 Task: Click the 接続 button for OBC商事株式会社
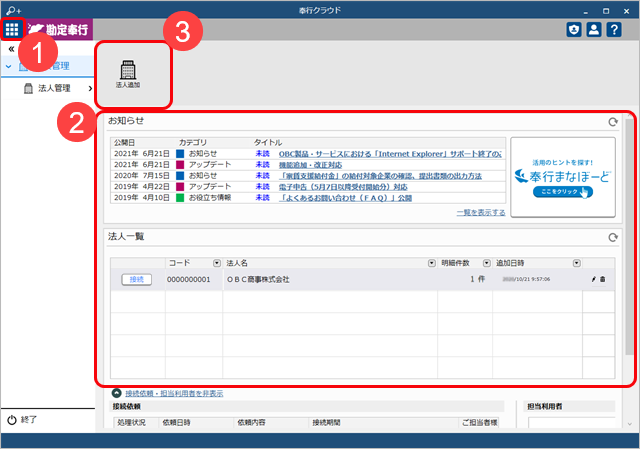click(137, 280)
